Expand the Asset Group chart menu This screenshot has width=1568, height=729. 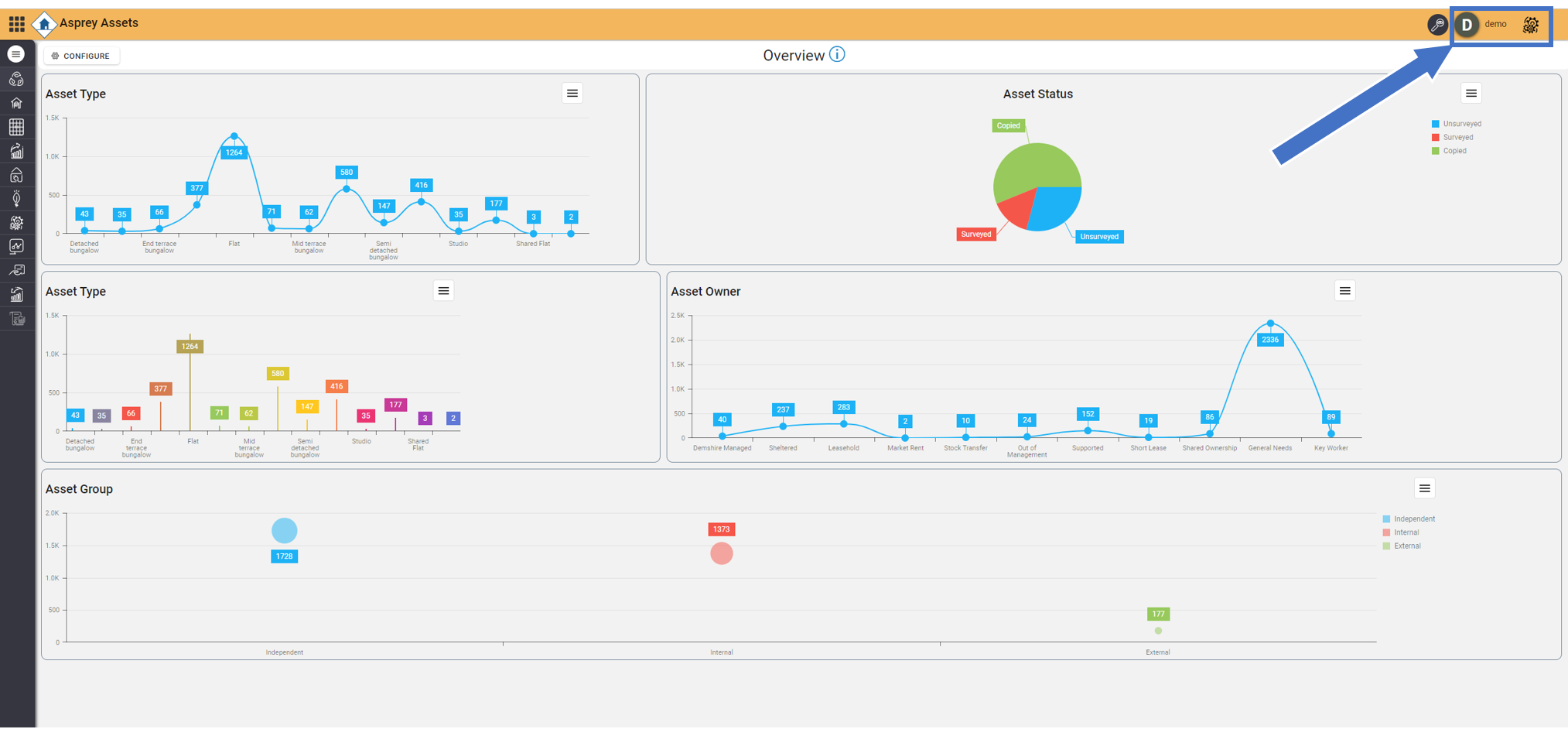tap(1424, 488)
